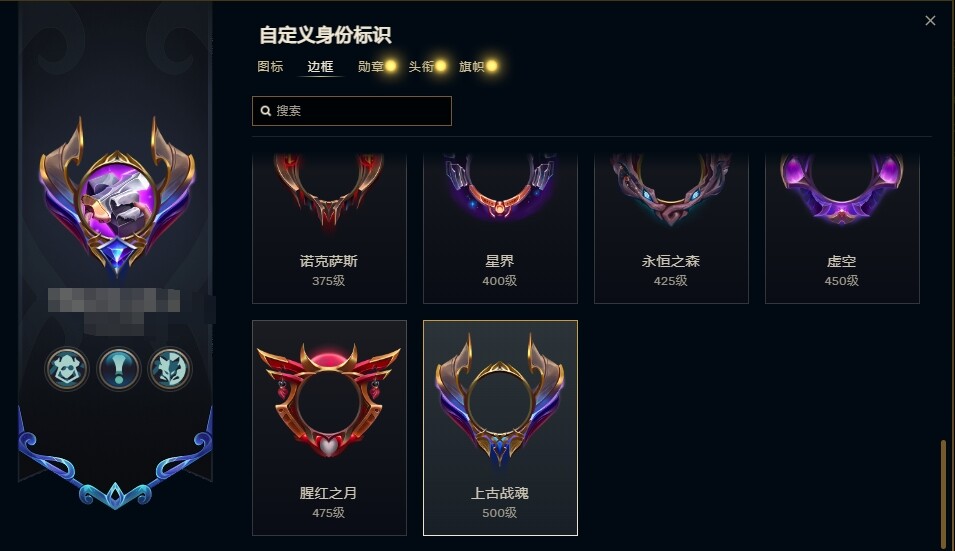The height and width of the screenshot is (551, 955).
Task: Click the 搜索 search input field
Action: pos(352,111)
